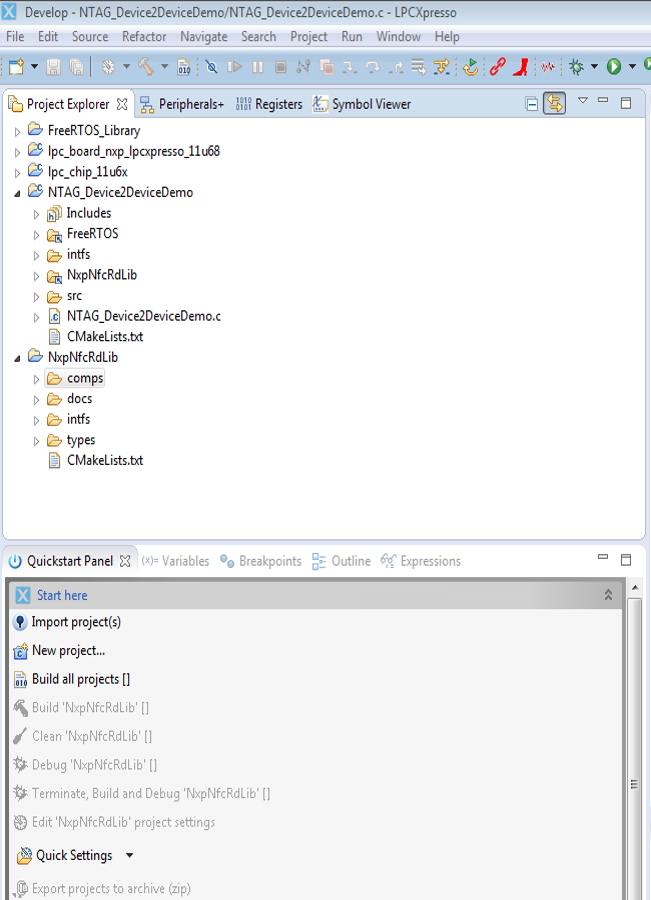Open the File menu
This screenshot has height=900, width=651.
[x=15, y=37]
